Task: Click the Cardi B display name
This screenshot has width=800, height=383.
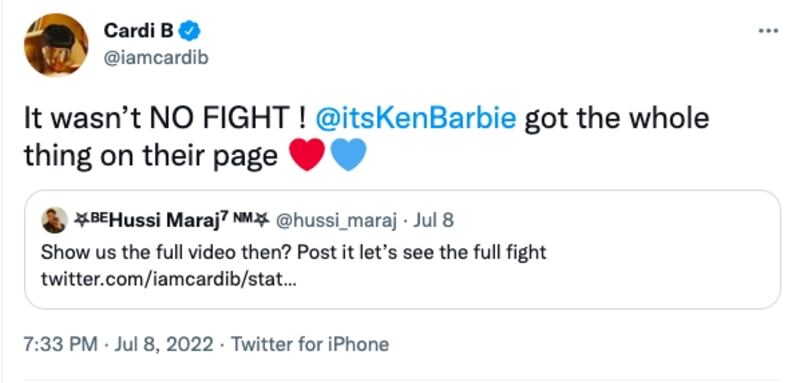Action: [139, 31]
